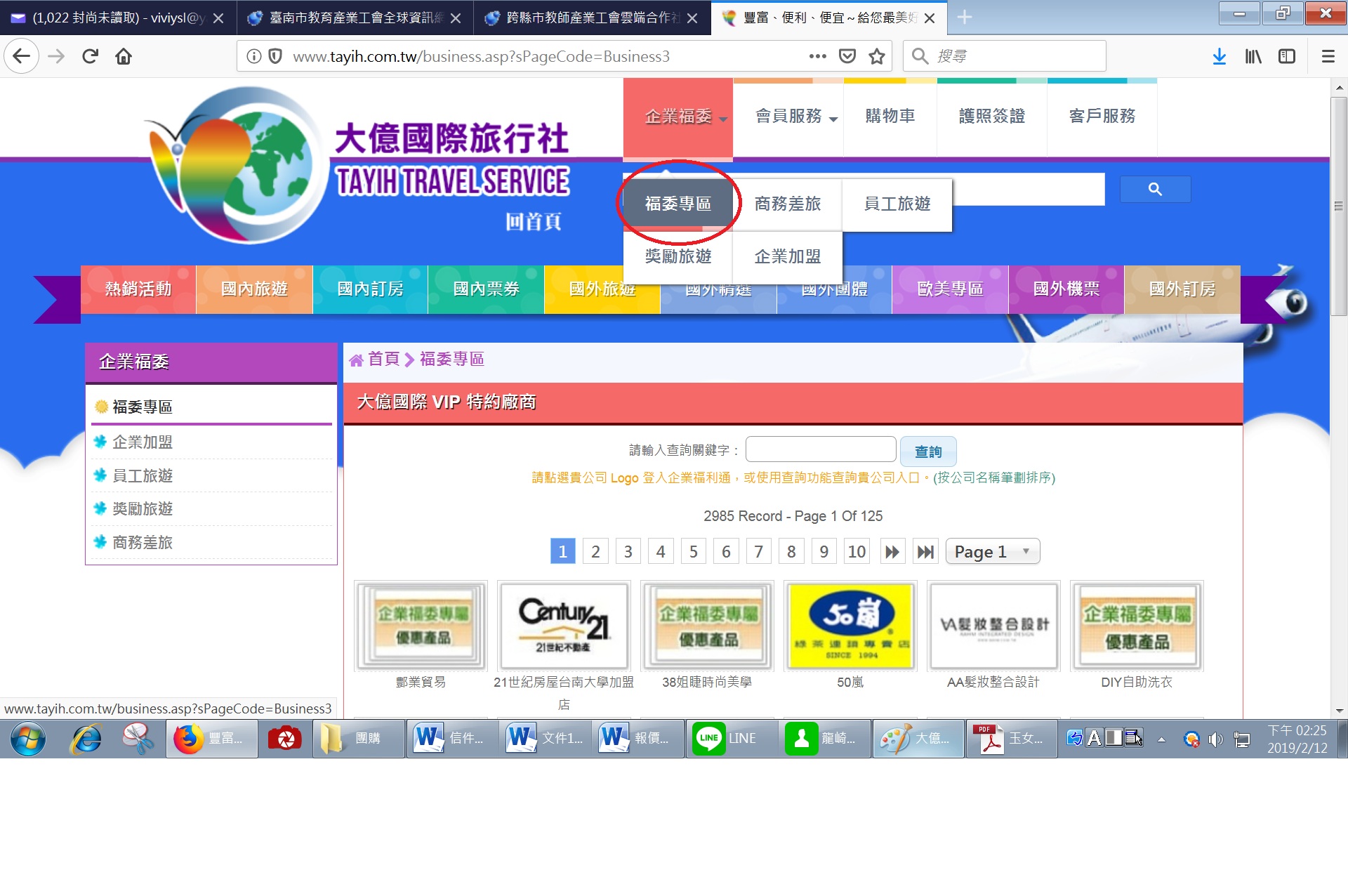
Task: Show site information icon in address bar
Action: (x=254, y=56)
